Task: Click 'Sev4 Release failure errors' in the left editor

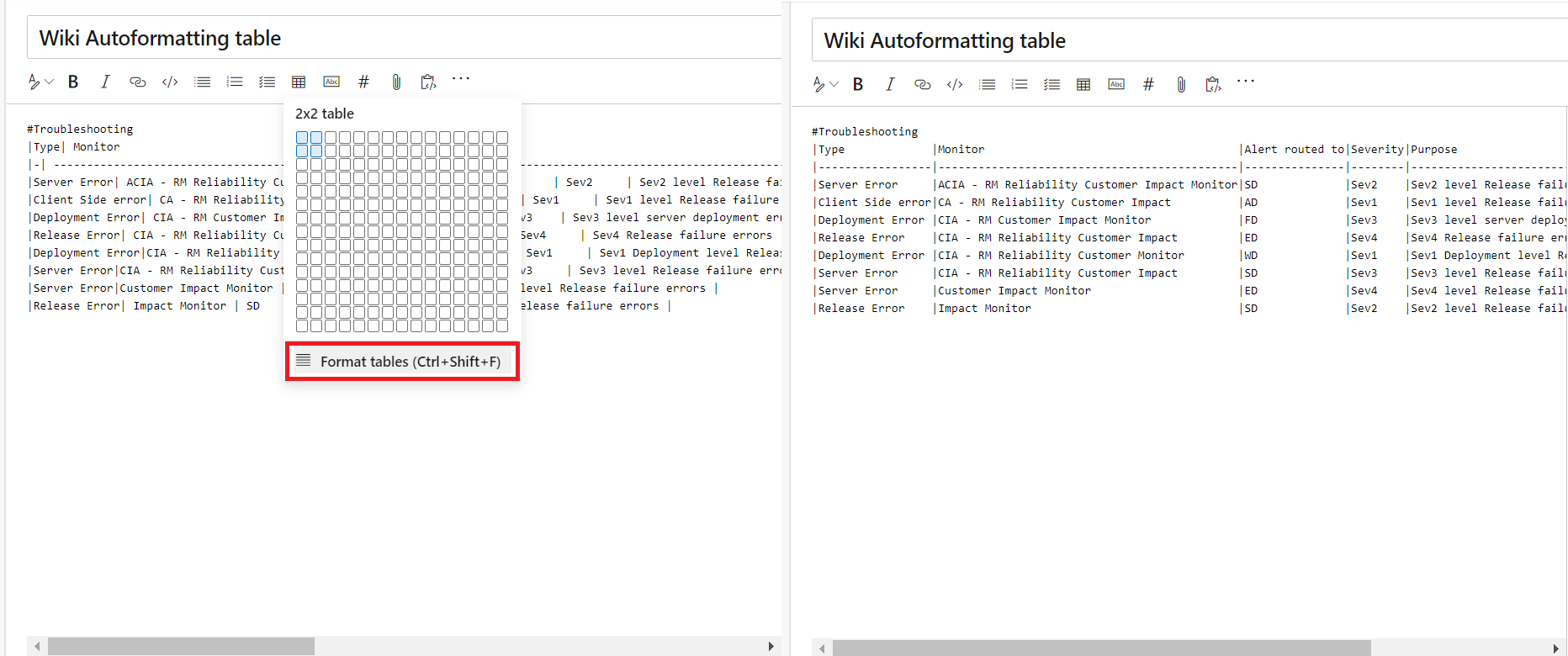Action: (681, 235)
